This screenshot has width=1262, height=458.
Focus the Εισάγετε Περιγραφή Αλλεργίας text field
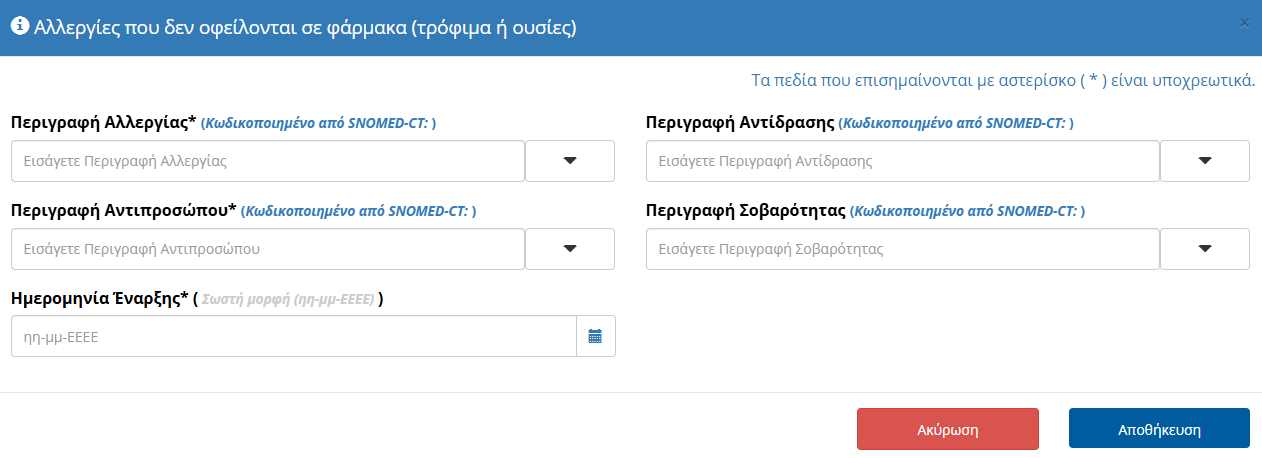coord(267,161)
